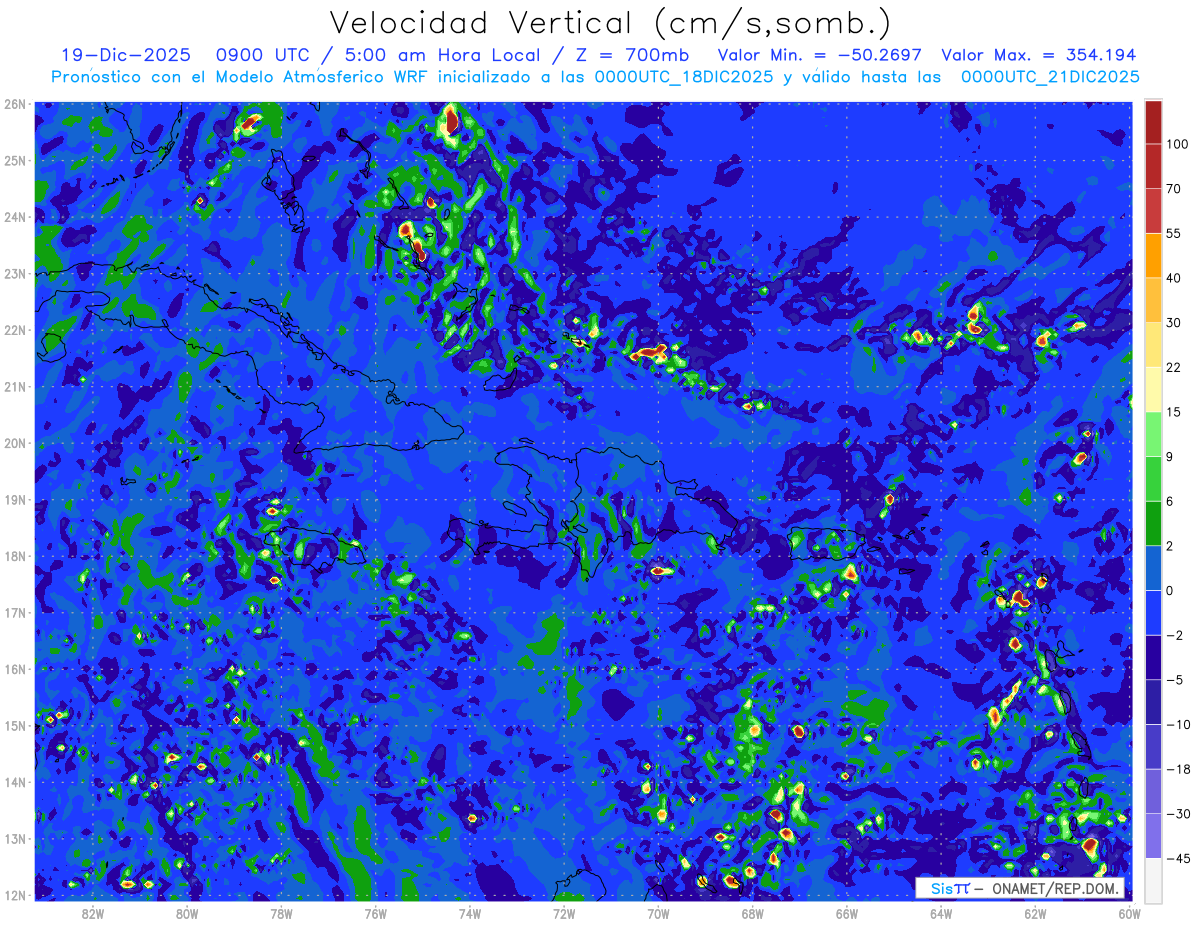Image resolution: width=1200 pixels, height=927 pixels.
Task: Click the blue swatch between 0 and 2
Action: point(1153,568)
